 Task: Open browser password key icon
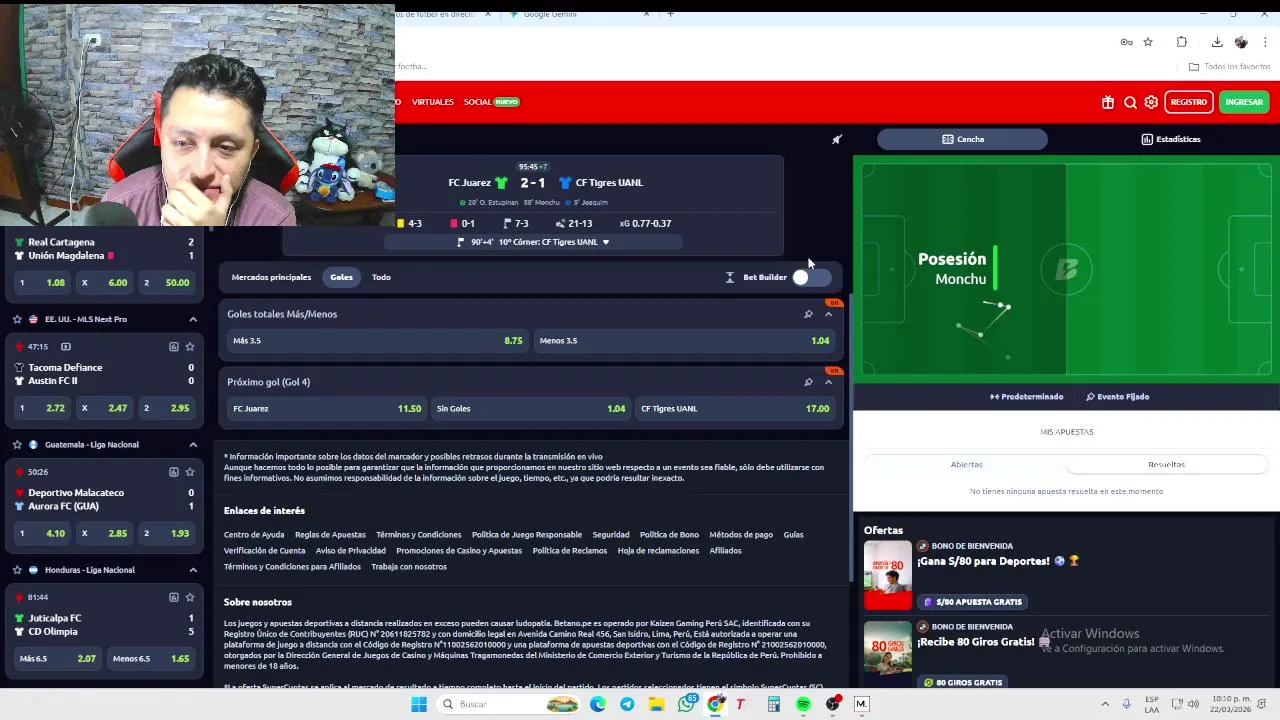[1126, 42]
